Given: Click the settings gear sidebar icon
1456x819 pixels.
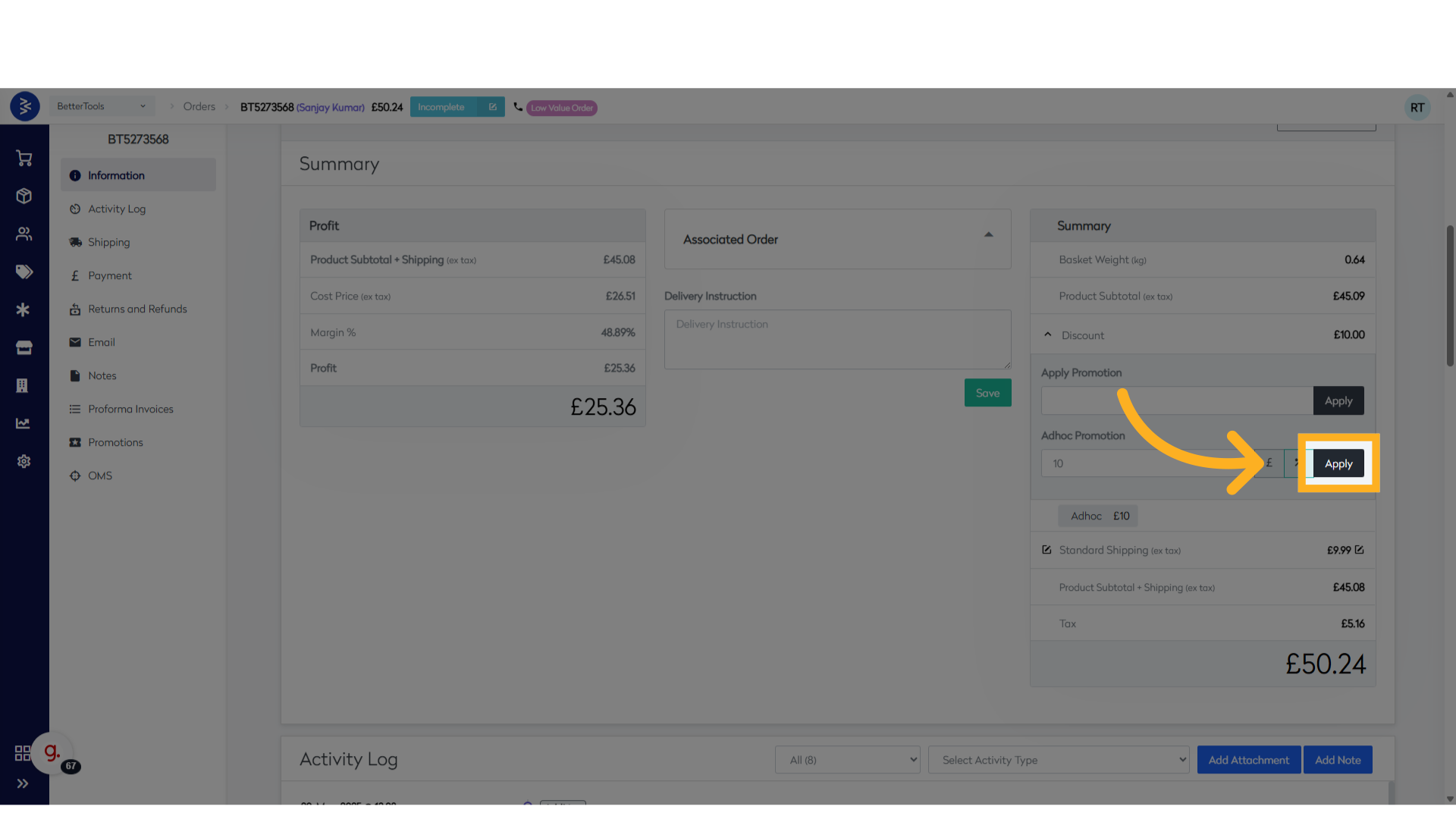Looking at the screenshot, I should [24, 462].
